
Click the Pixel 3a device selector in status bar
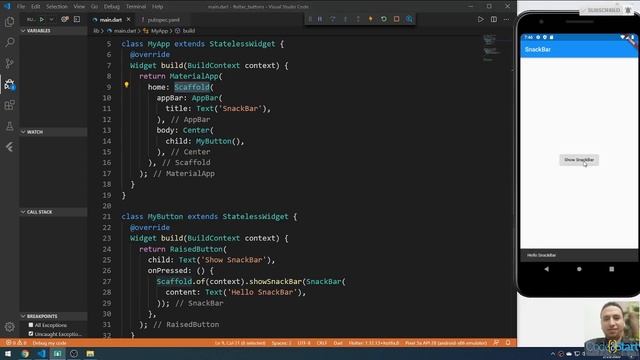446,343
